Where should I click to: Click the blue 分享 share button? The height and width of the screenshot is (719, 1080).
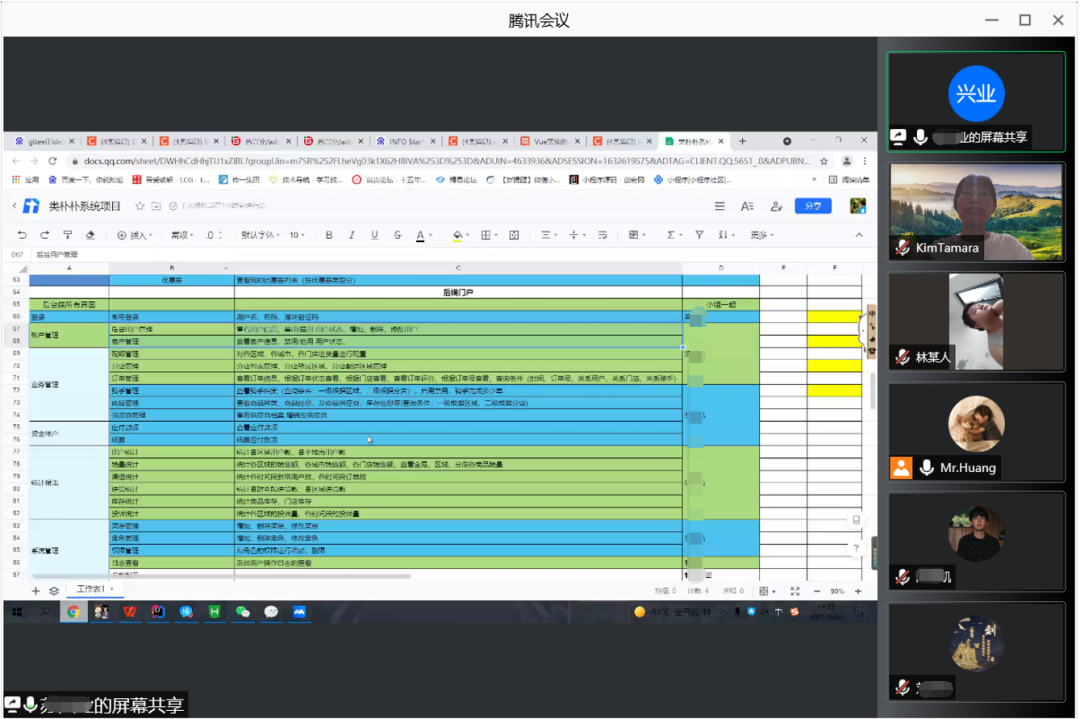813,206
